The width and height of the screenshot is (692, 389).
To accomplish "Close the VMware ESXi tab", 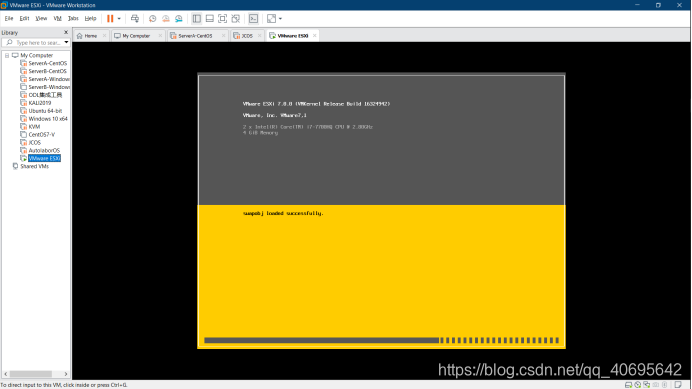I will tap(315, 36).
